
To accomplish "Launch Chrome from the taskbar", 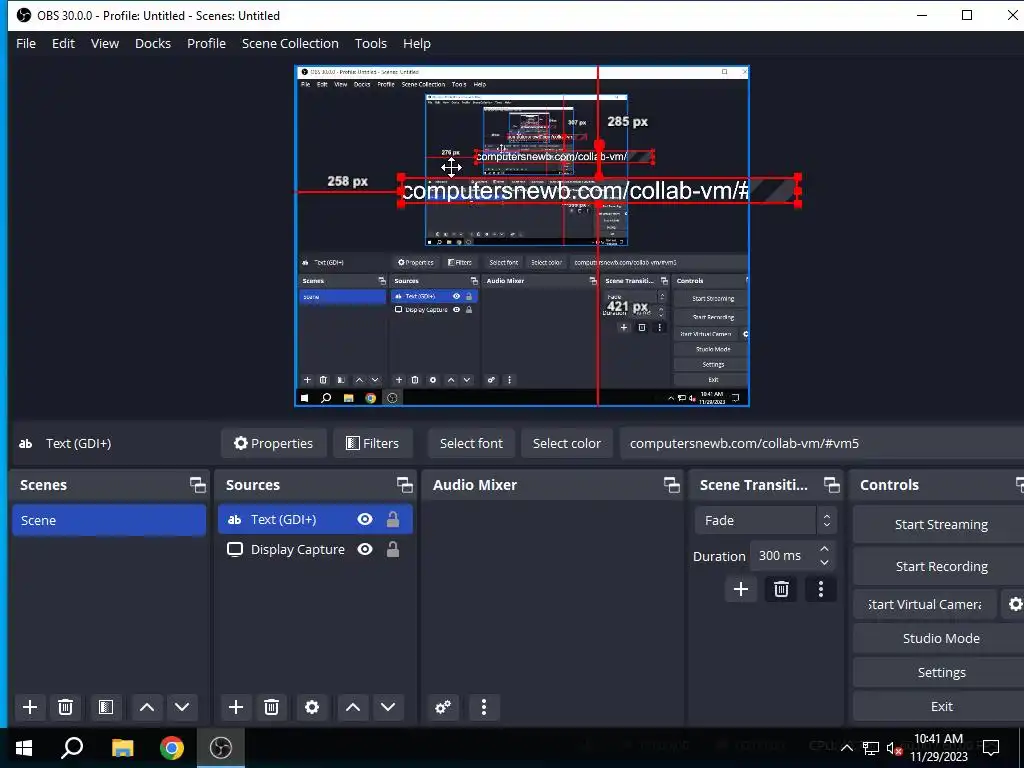I will tap(172, 748).
